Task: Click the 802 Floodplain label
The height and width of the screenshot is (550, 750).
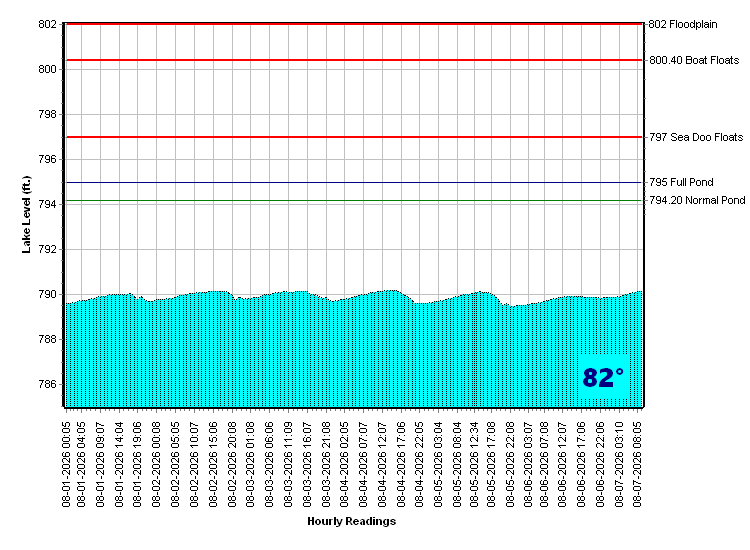Action: (683, 24)
